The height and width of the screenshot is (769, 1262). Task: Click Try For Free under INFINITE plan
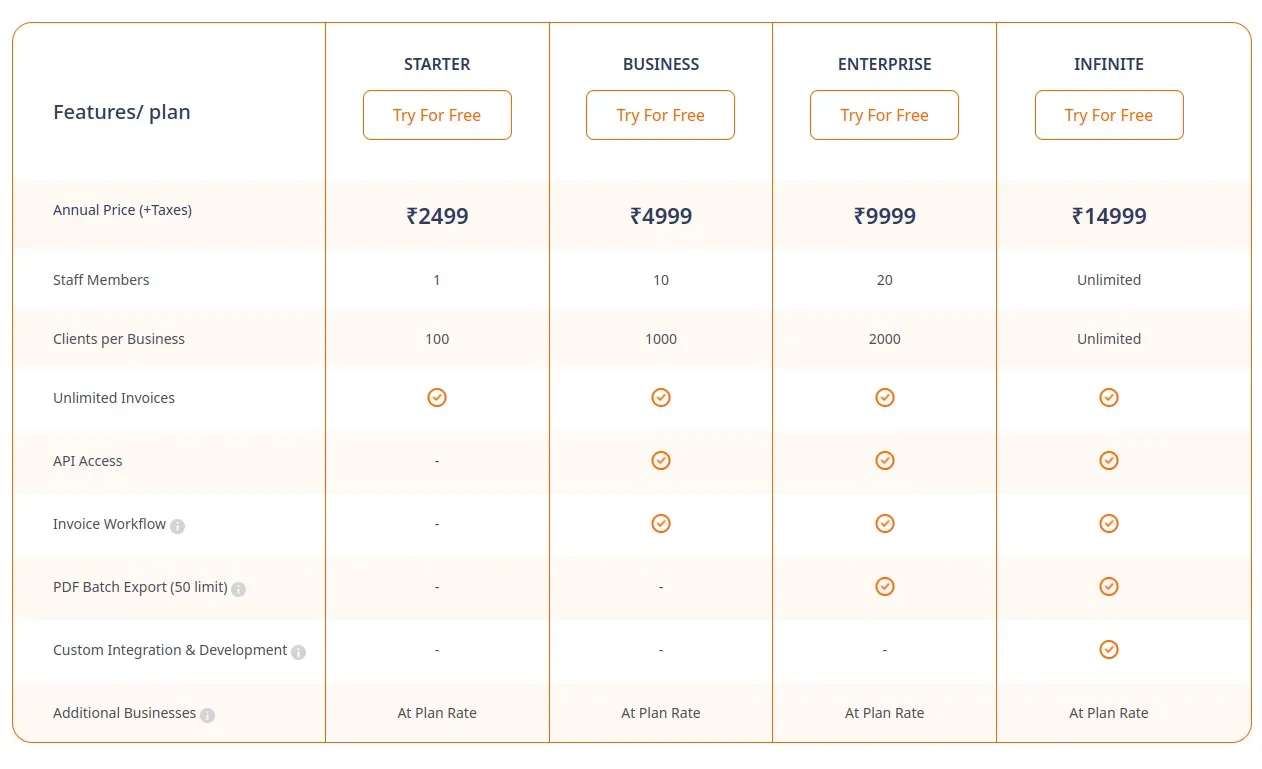(1109, 115)
